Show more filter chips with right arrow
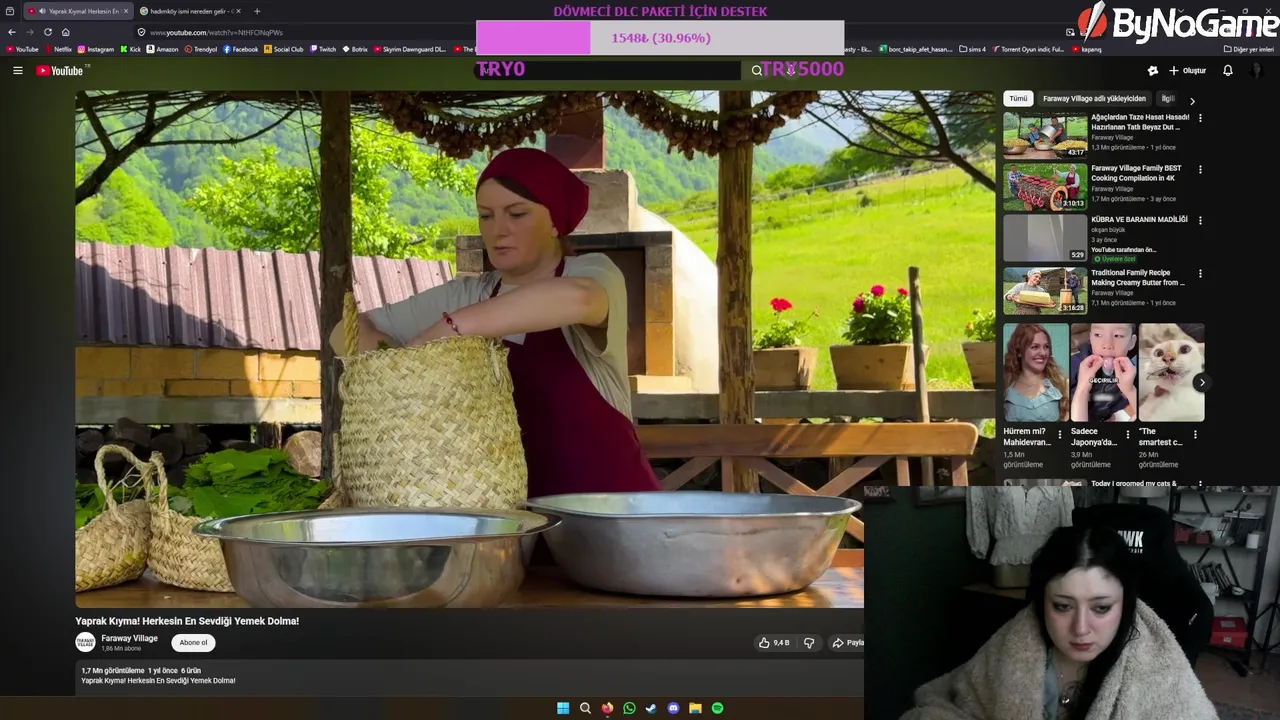 (x=1192, y=100)
